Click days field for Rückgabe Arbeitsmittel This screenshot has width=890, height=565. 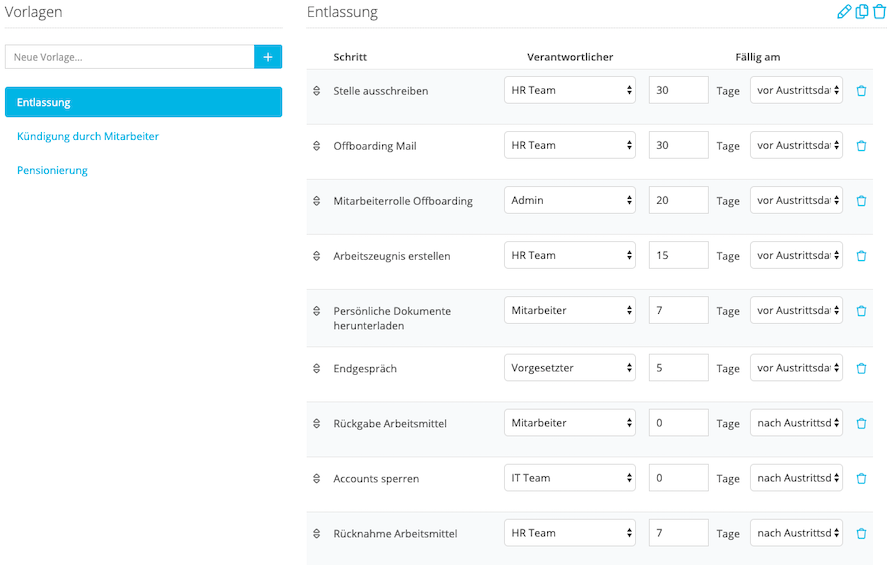point(679,423)
